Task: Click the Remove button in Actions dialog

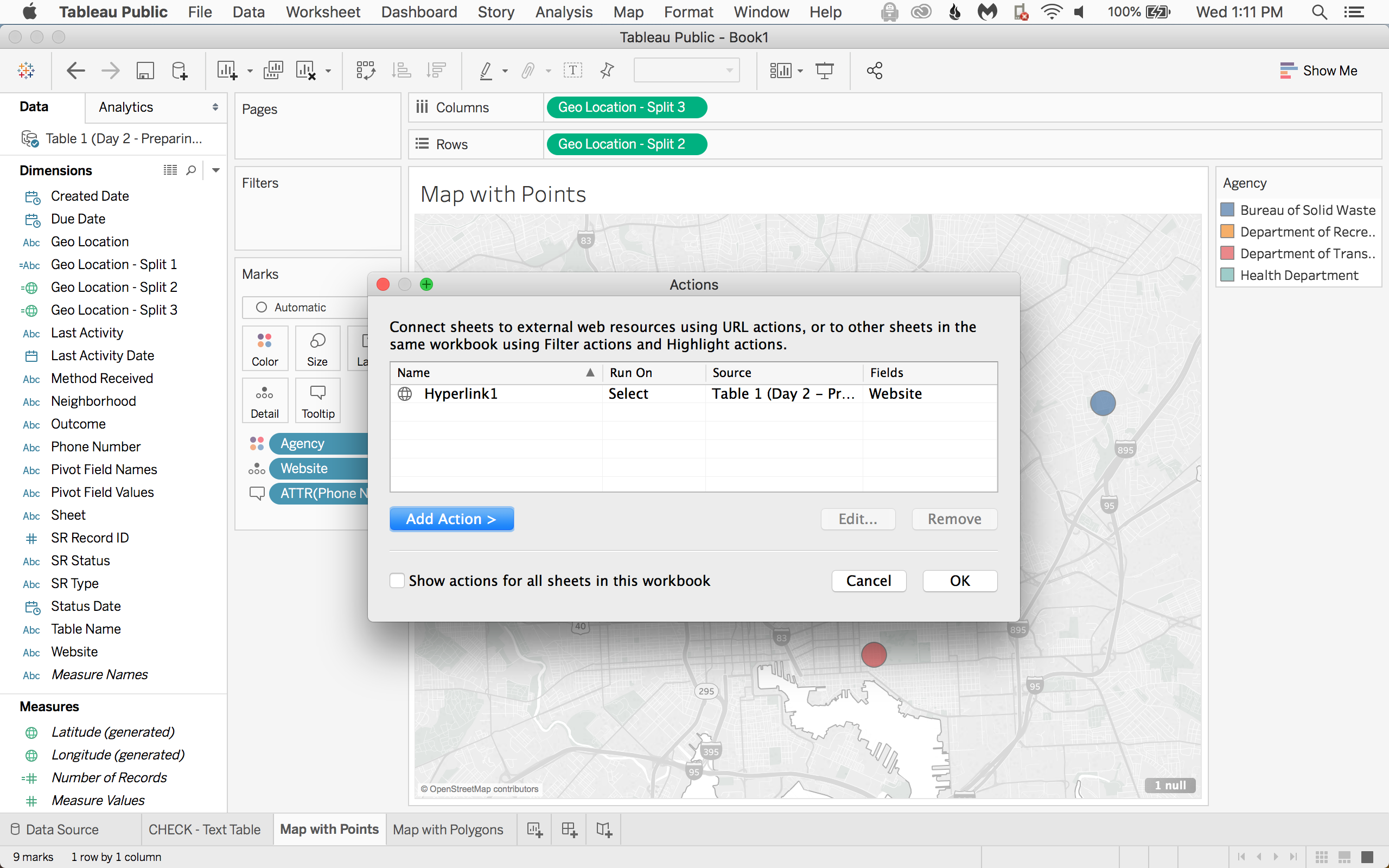Action: pyautogui.click(x=954, y=519)
